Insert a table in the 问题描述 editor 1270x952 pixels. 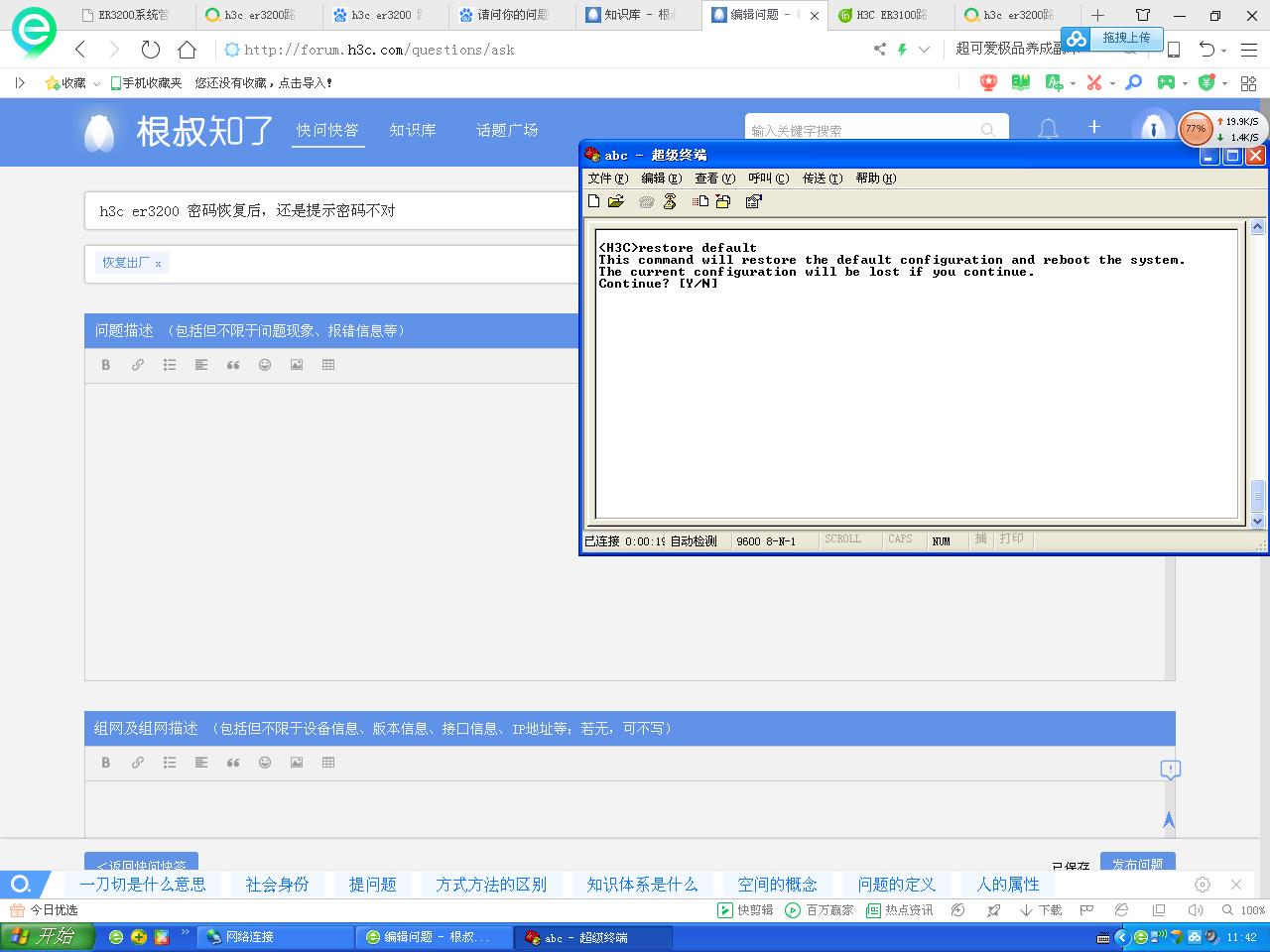click(x=328, y=365)
